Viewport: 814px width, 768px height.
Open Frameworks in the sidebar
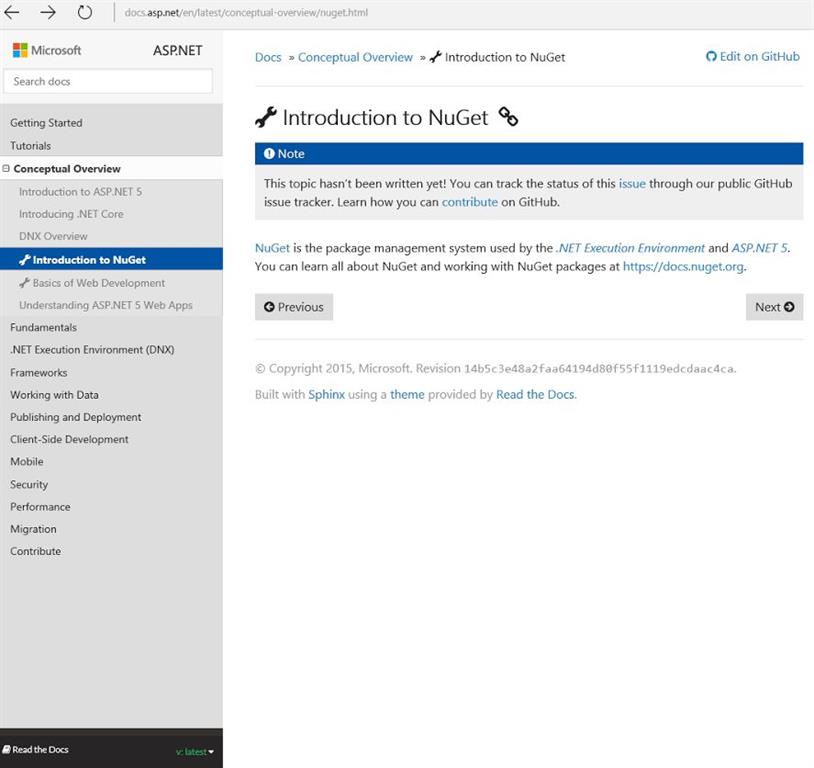coord(39,373)
